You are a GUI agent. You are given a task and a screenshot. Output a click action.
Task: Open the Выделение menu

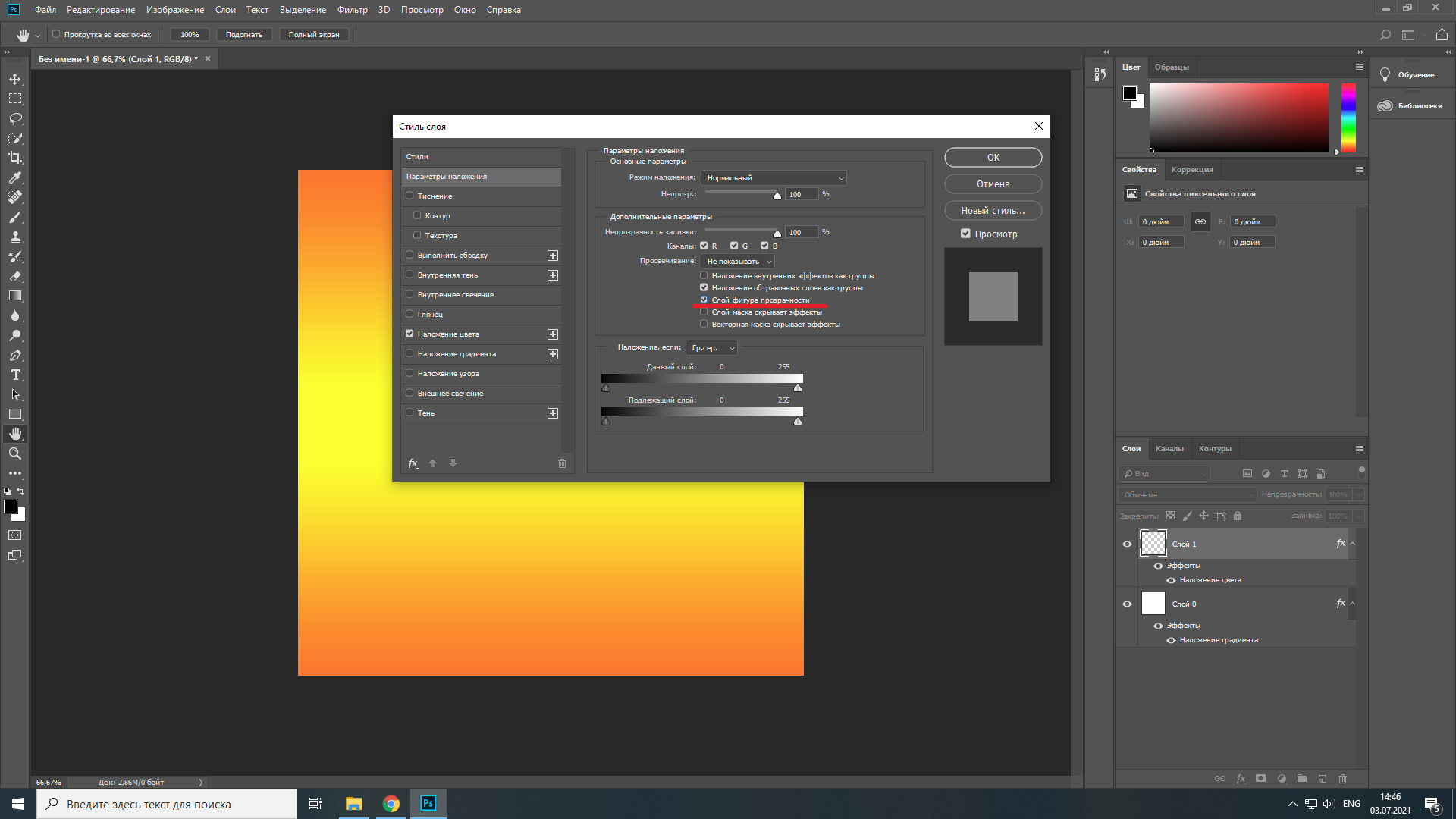pyautogui.click(x=303, y=10)
